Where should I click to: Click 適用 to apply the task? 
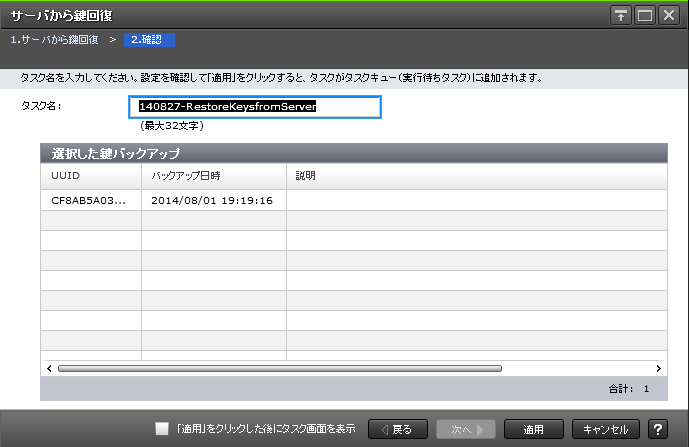coord(533,429)
